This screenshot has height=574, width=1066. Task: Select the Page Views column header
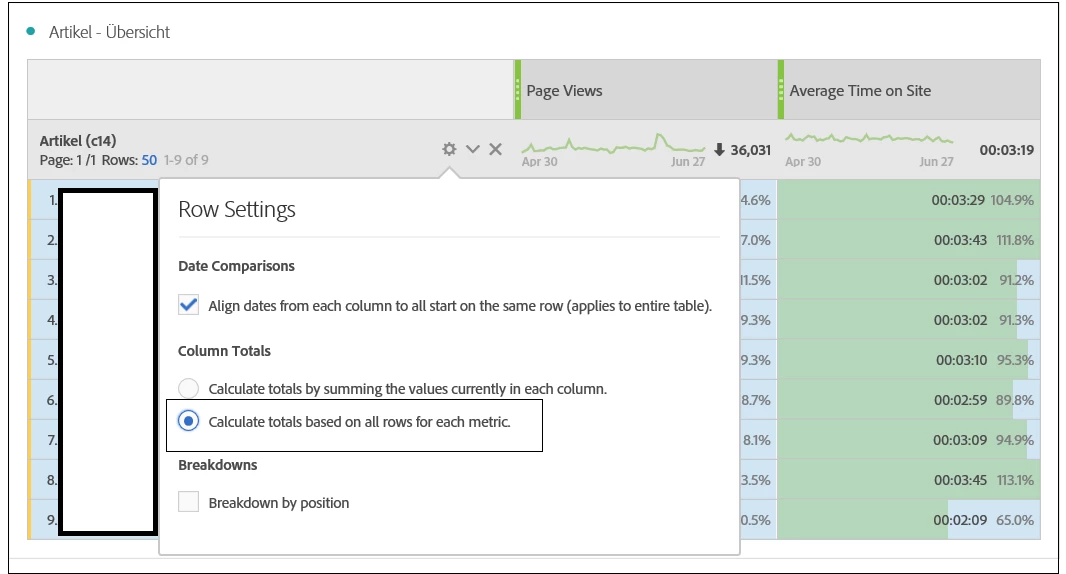click(564, 91)
